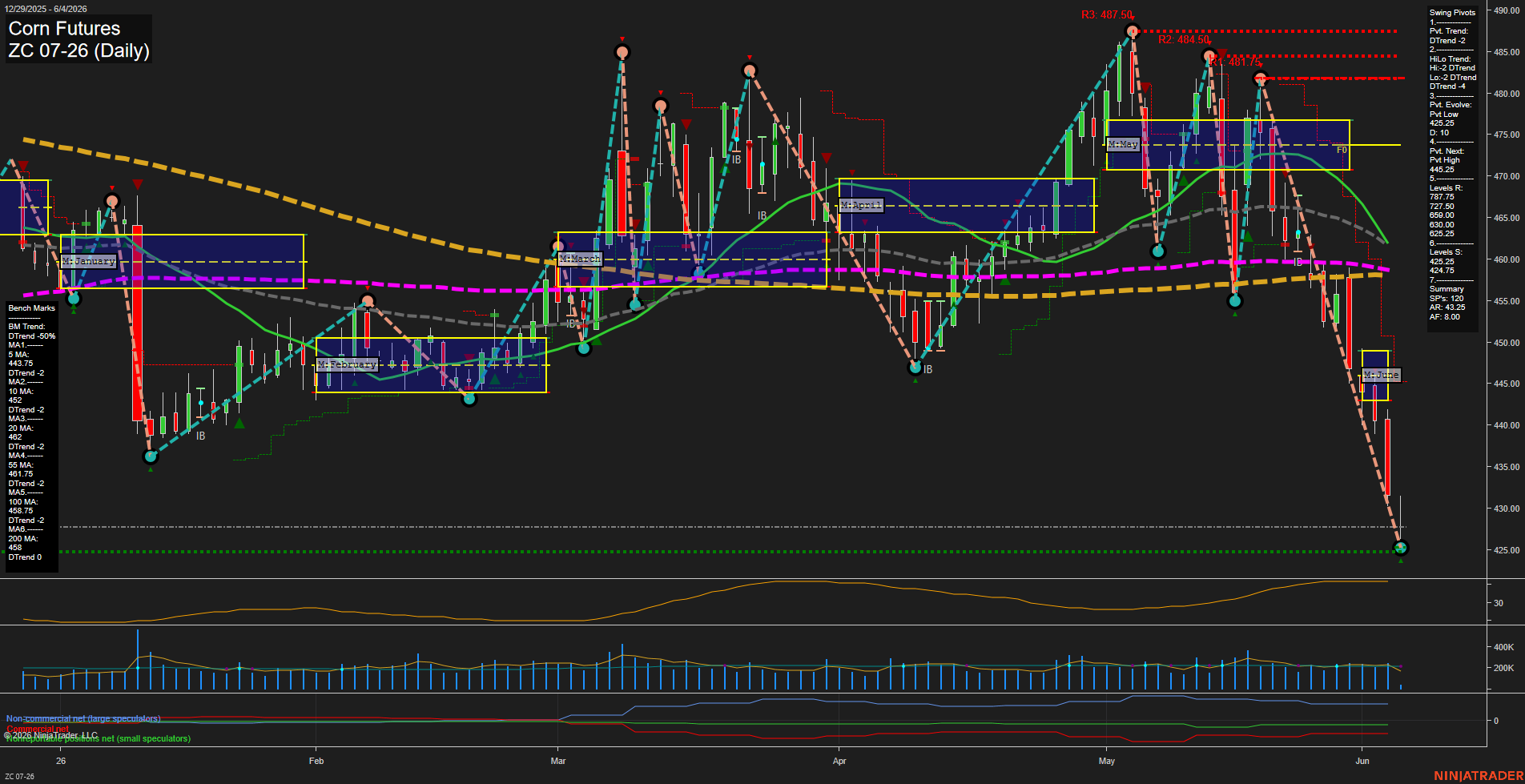Select the '400K' volume axis label
Screen dimensions: 1525x784
(1503, 647)
